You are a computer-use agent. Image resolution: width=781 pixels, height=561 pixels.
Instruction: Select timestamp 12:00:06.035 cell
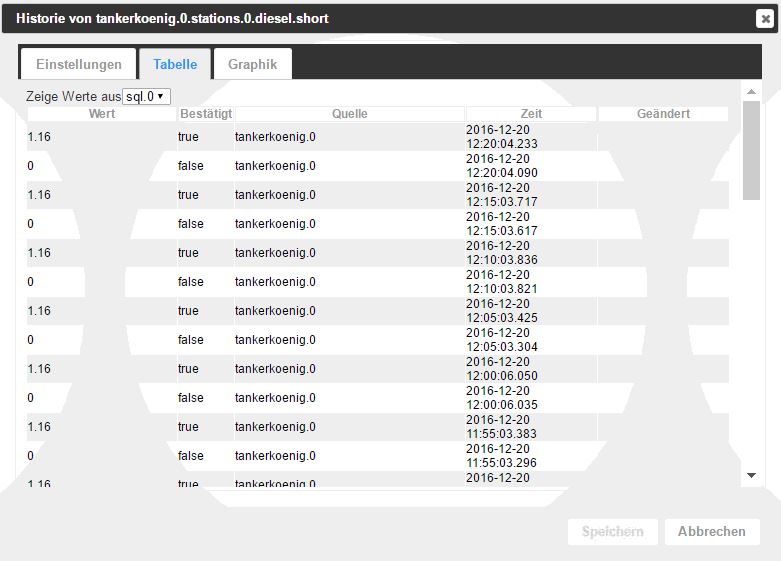point(531,398)
